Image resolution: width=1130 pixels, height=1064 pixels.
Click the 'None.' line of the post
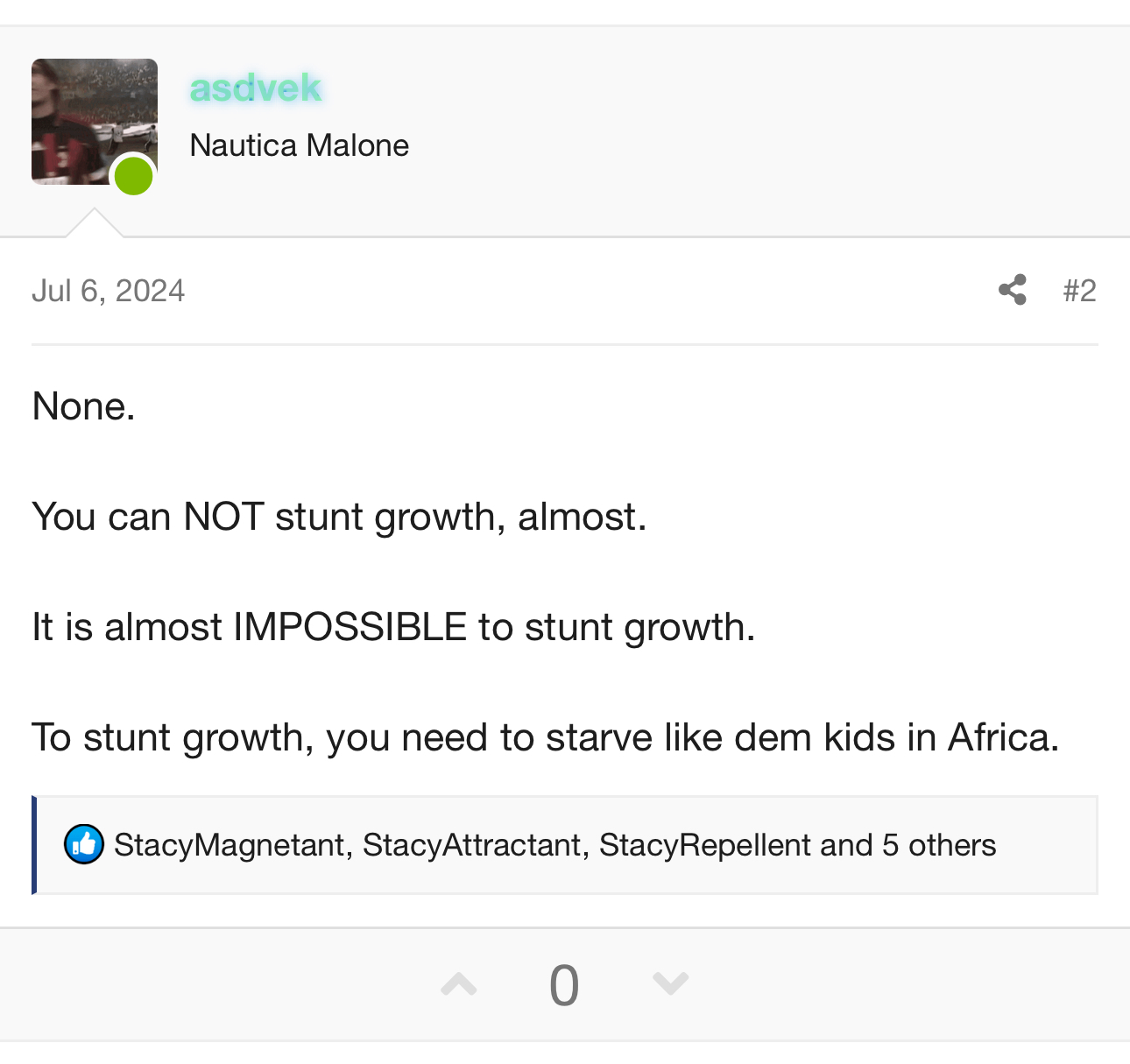[84, 406]
